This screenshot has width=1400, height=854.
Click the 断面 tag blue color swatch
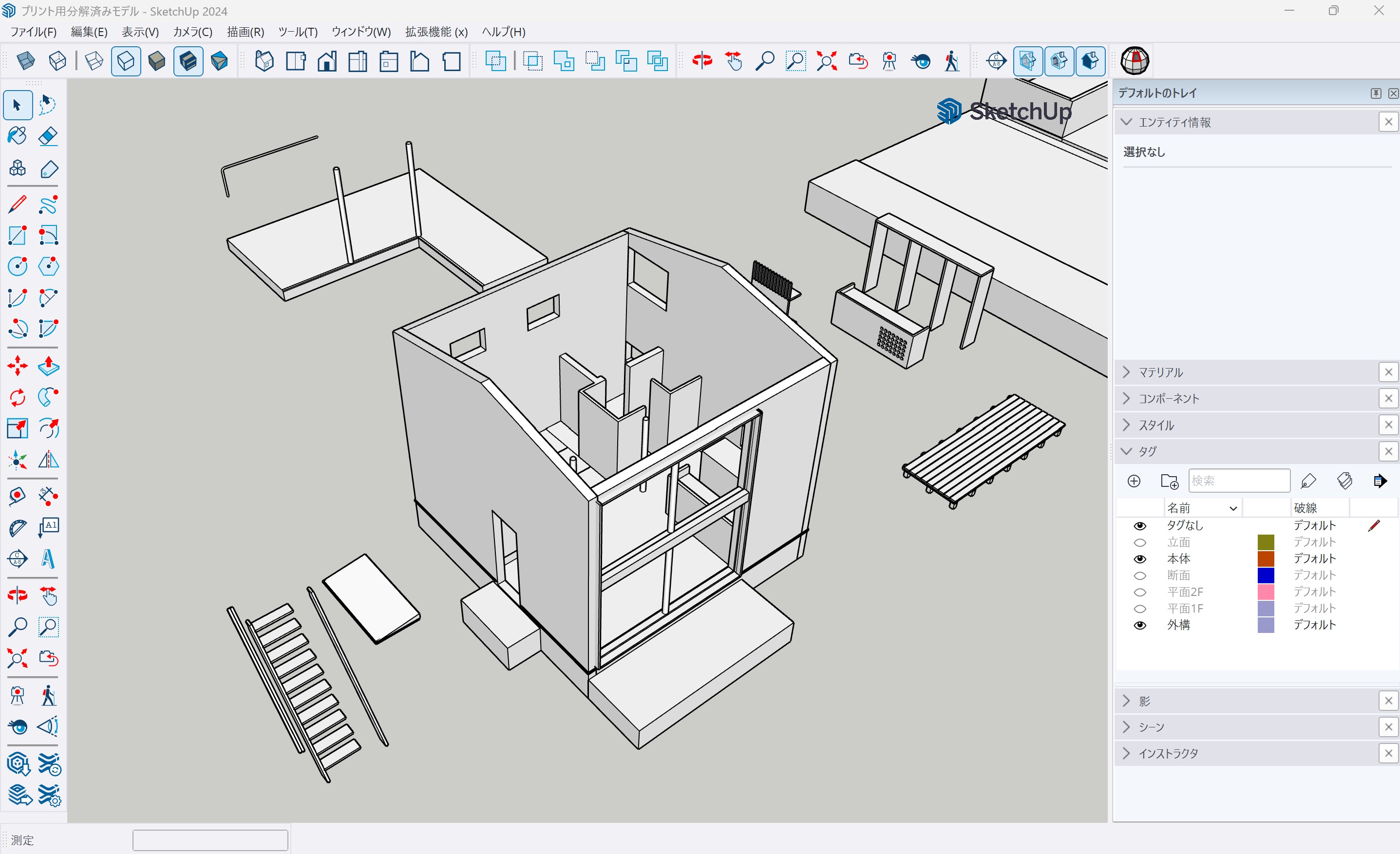[1266, 575]
